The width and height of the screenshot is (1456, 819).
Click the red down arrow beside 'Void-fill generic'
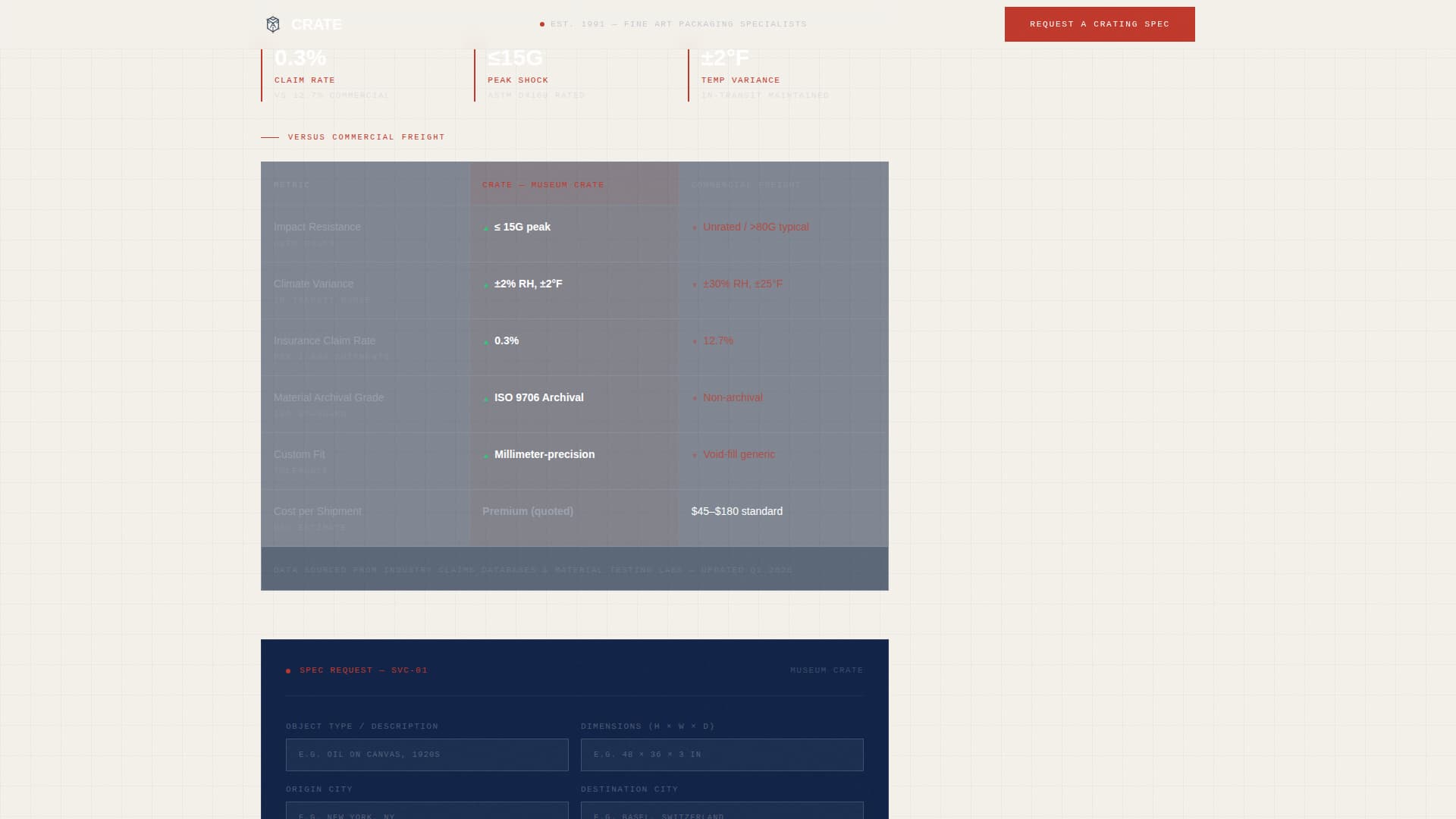pyautogui.click(x=695, y=455)
